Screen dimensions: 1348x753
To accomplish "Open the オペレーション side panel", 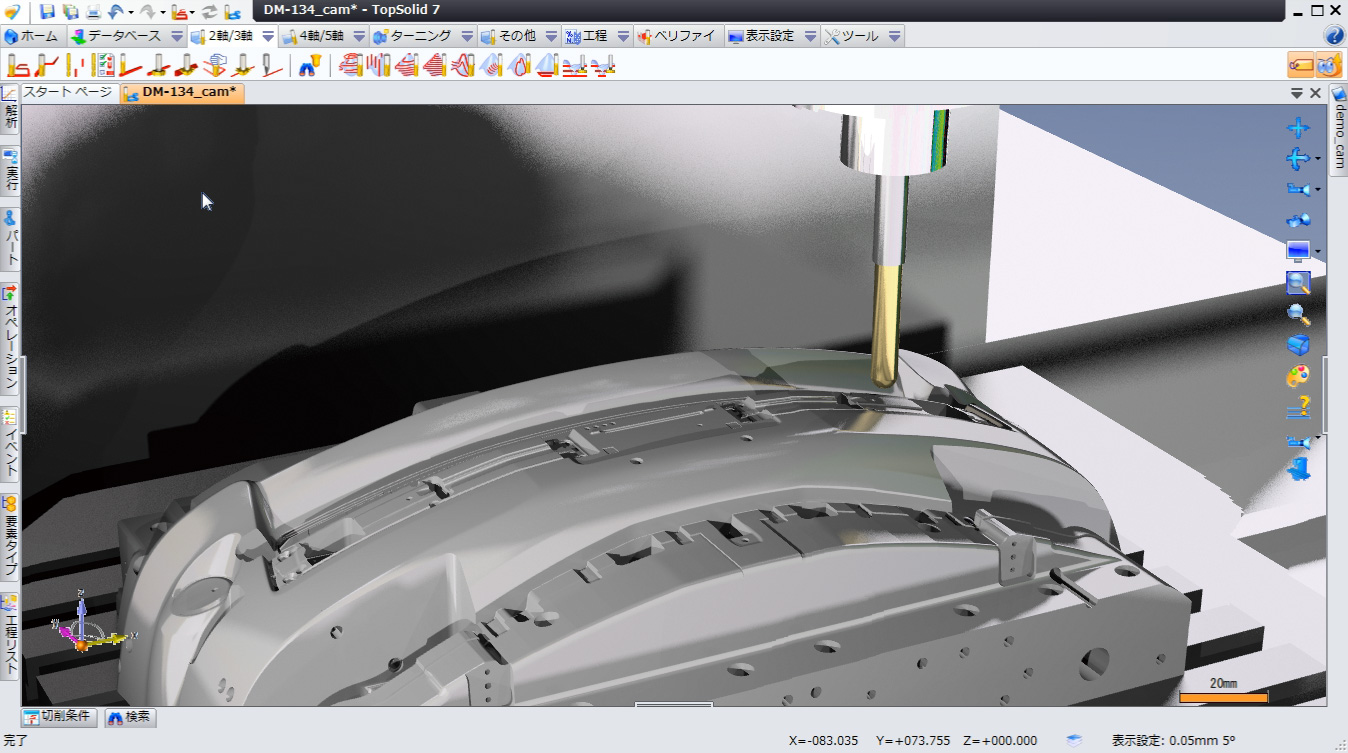I will tap(10, 340).
